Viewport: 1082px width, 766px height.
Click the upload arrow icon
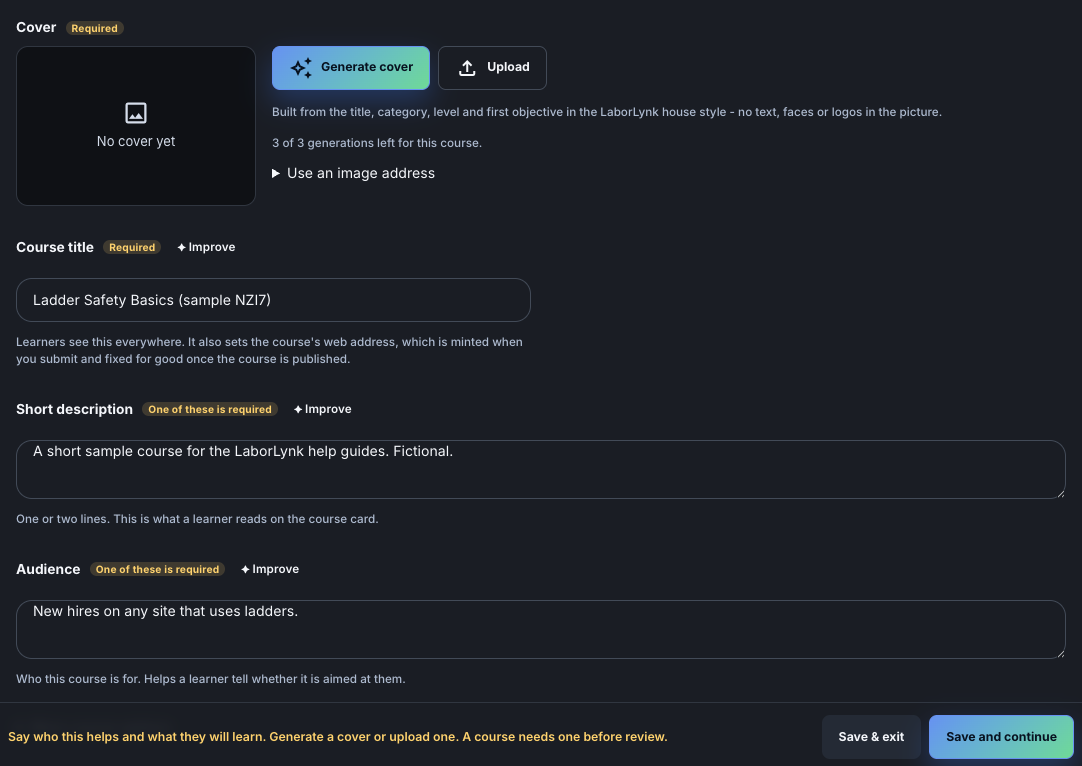467,68
